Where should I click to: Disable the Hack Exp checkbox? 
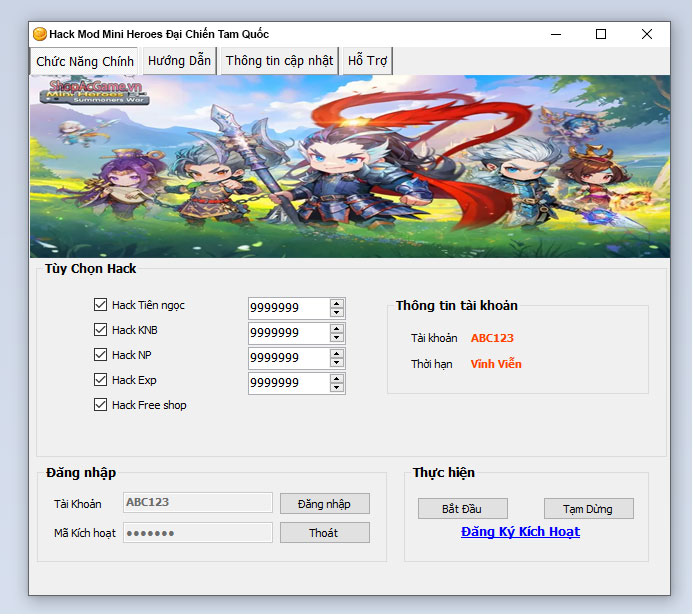coord(100,380)
